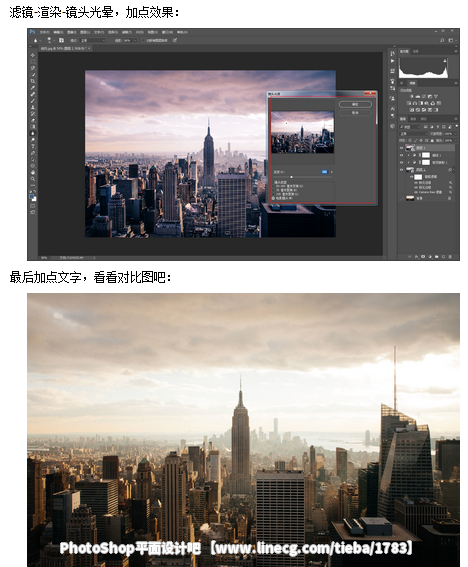Switch to the Paths tab
The image size is (468, 567).
click(x=424, y=119)
